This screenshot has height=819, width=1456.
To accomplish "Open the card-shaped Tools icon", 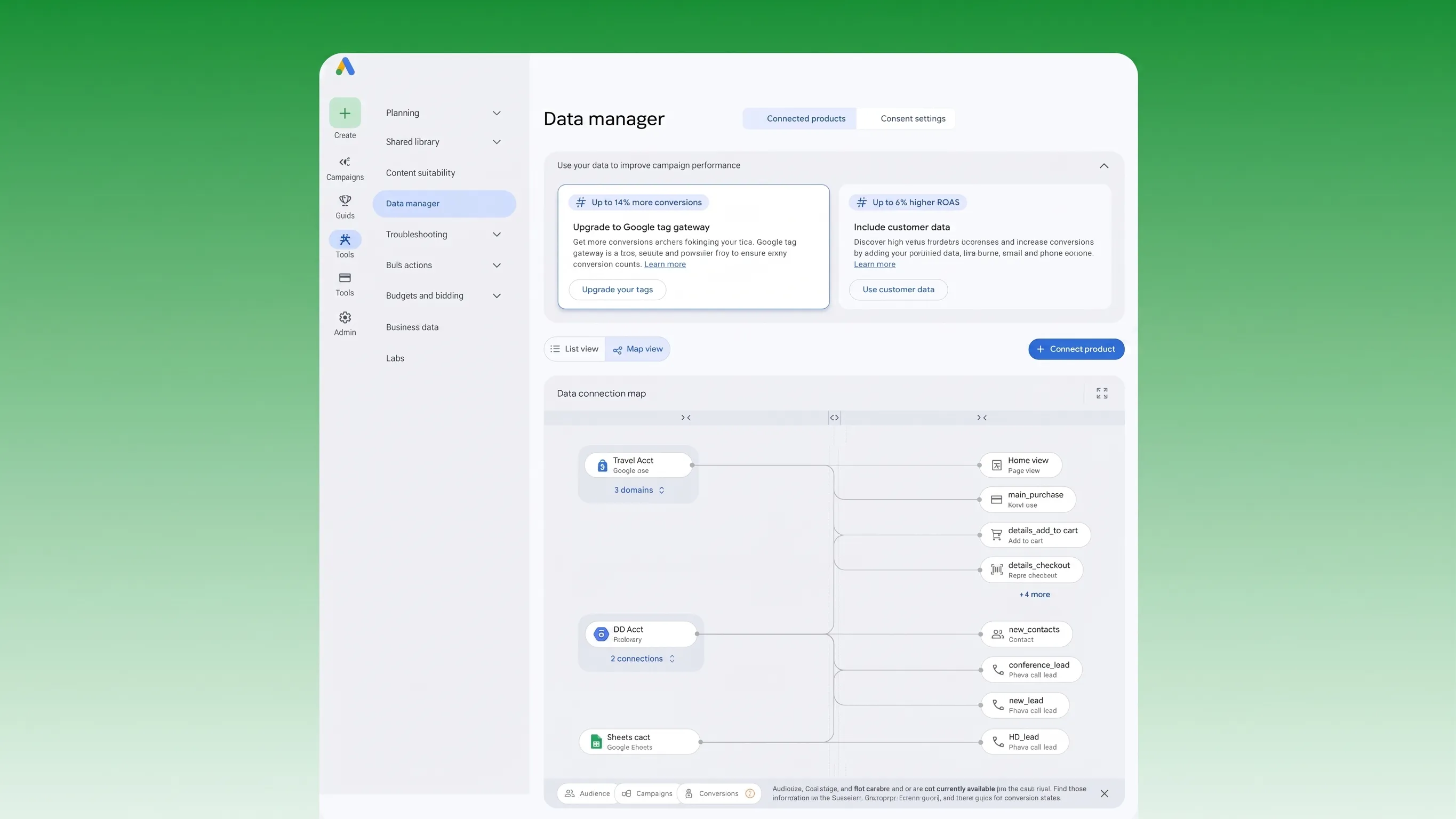I will (345, 278).
